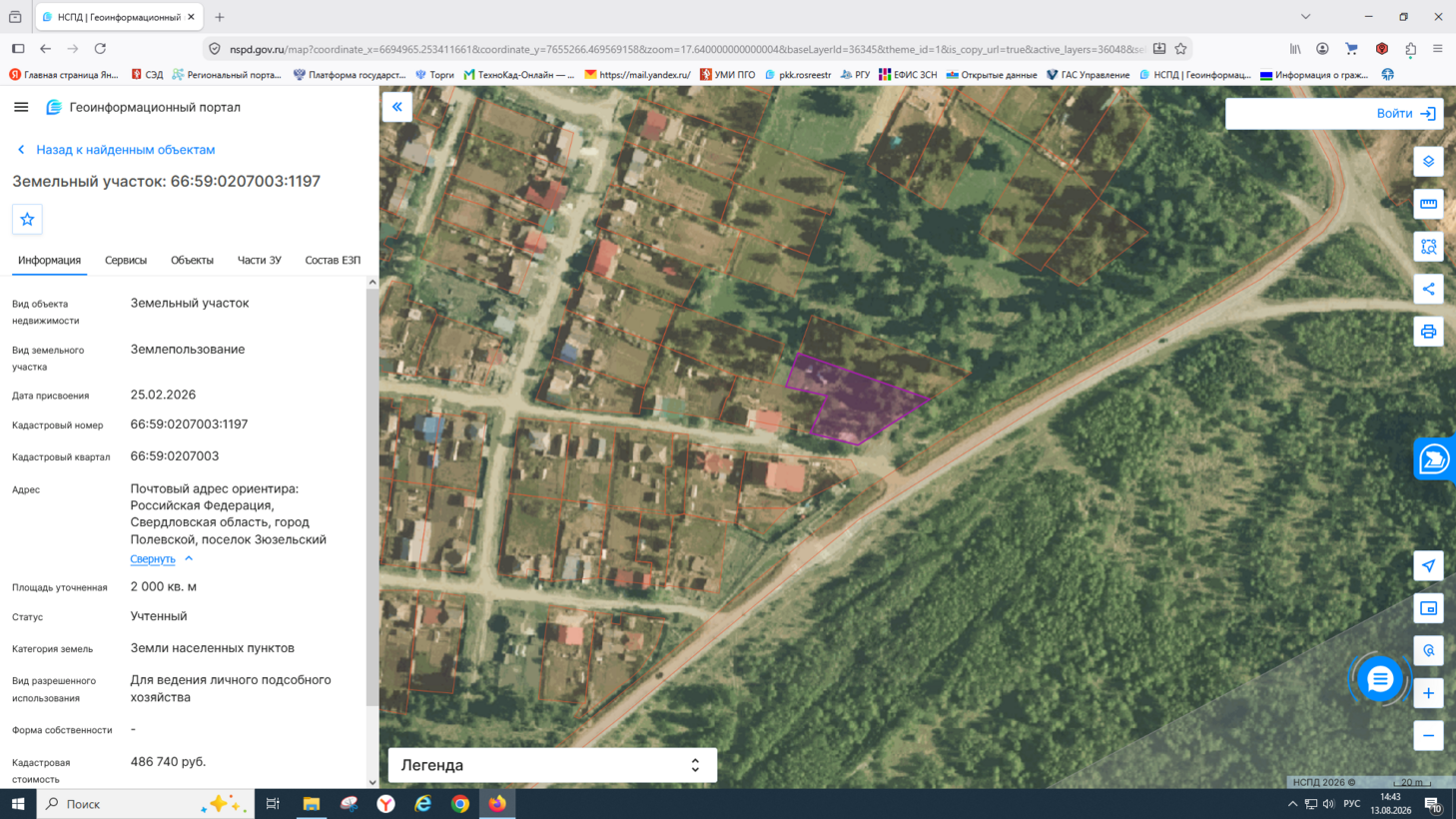Select cadastral number 66:59:0207003:1197 value

[x=189, y=424]
